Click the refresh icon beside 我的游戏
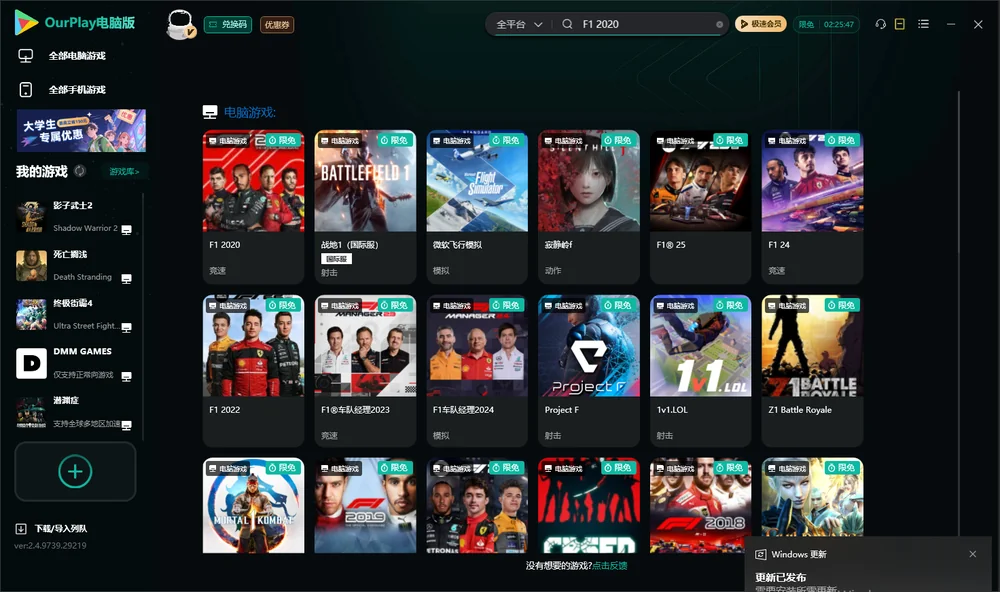Viewport: 1000px width, 592px height. point(80,171)
